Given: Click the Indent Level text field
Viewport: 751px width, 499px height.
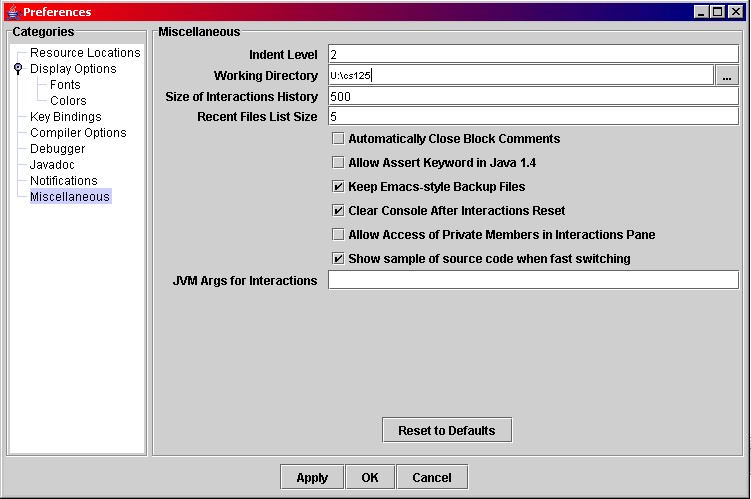Looking at the screenshot, I should [x=532, y=55].
